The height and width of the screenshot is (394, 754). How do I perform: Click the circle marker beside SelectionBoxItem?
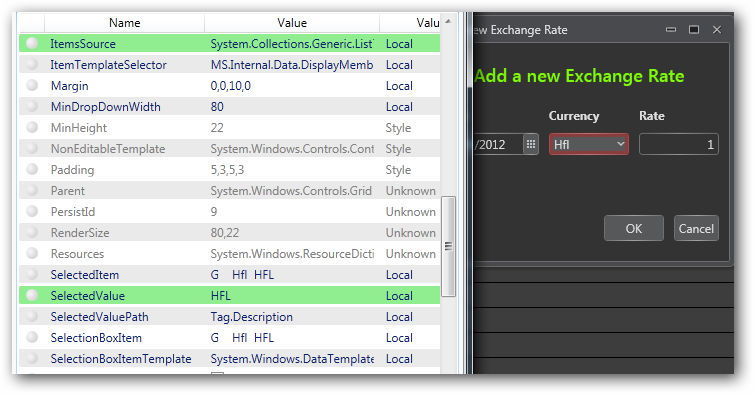pos(32,337)
